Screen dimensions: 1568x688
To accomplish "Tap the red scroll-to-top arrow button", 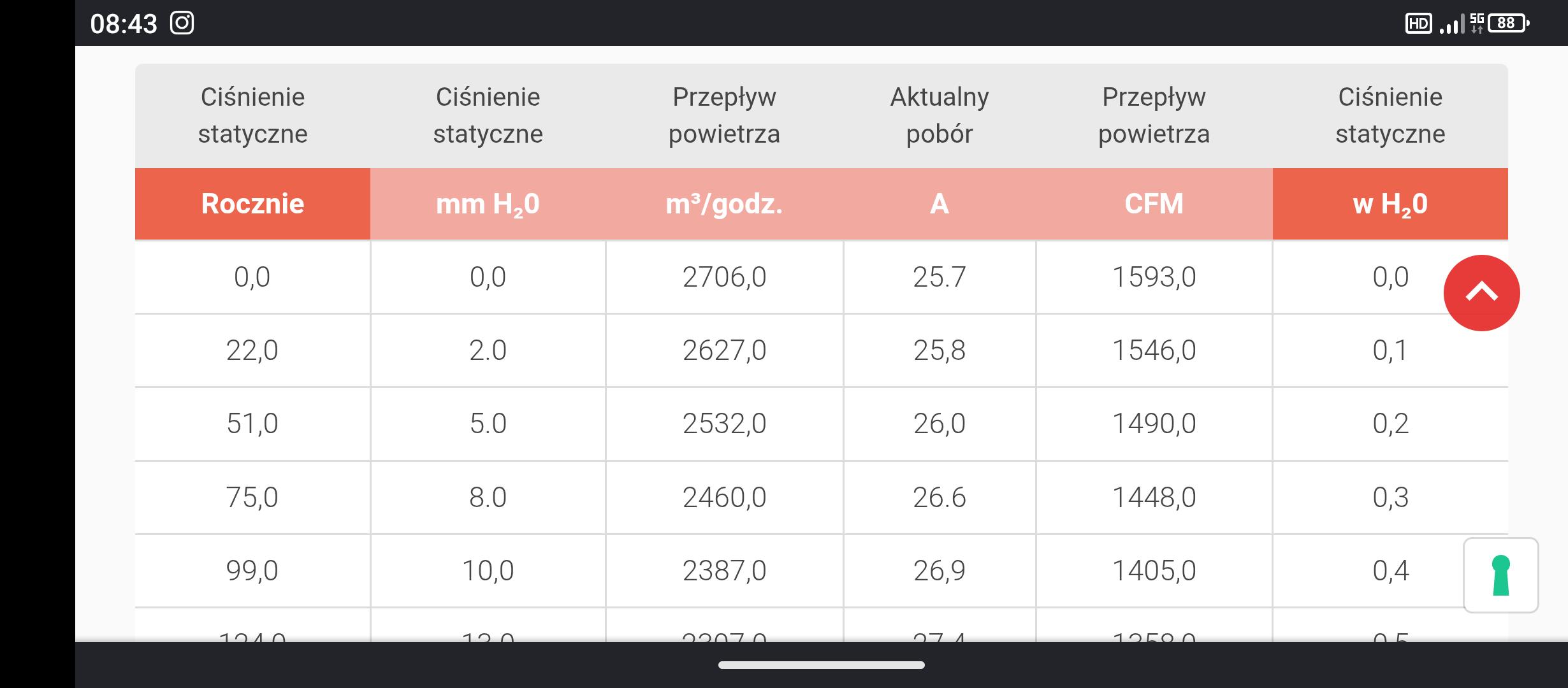I will (x=1481, y=293).
